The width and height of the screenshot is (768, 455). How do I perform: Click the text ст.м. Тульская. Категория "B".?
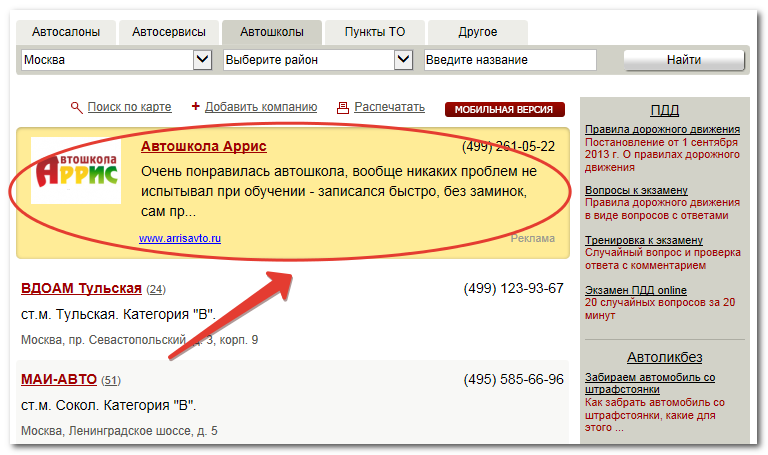pyautogui.click(x=118, y=314)
